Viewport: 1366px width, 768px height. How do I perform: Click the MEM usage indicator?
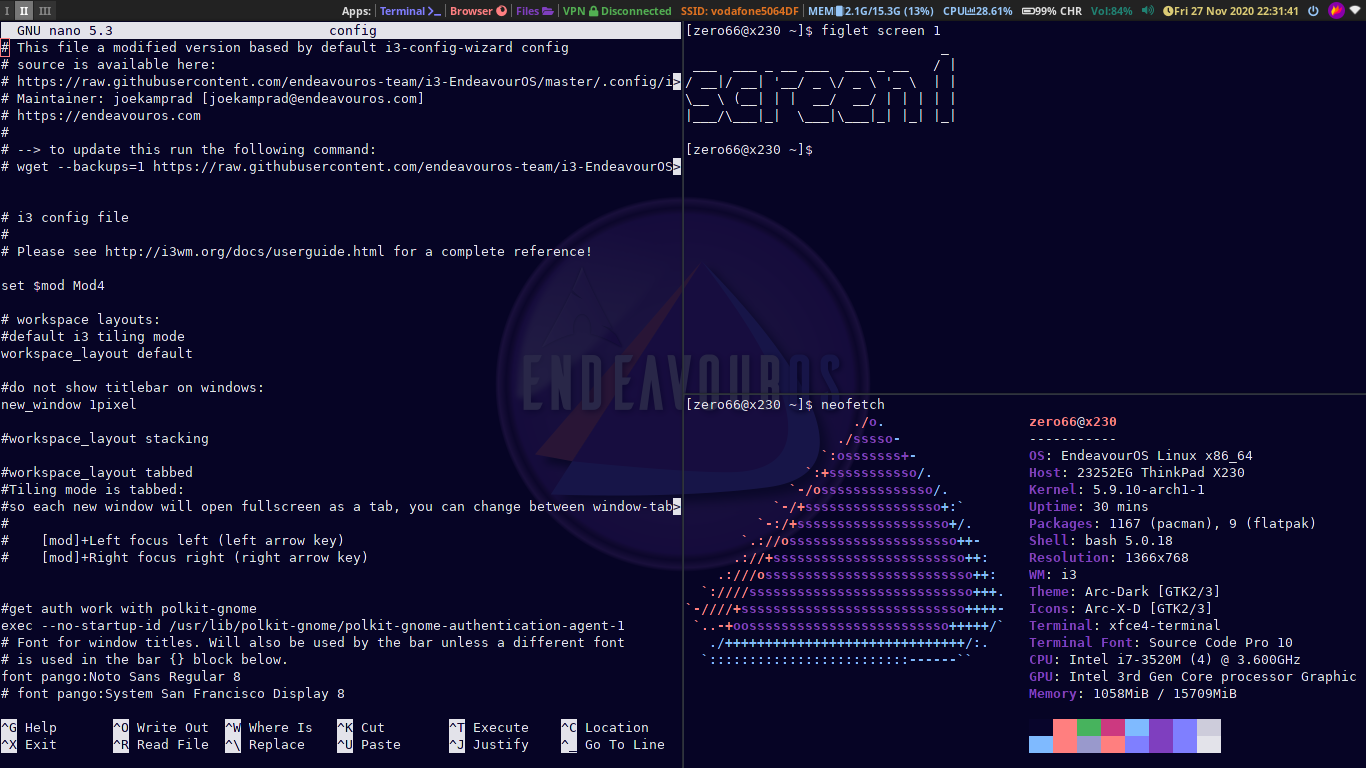870,11
